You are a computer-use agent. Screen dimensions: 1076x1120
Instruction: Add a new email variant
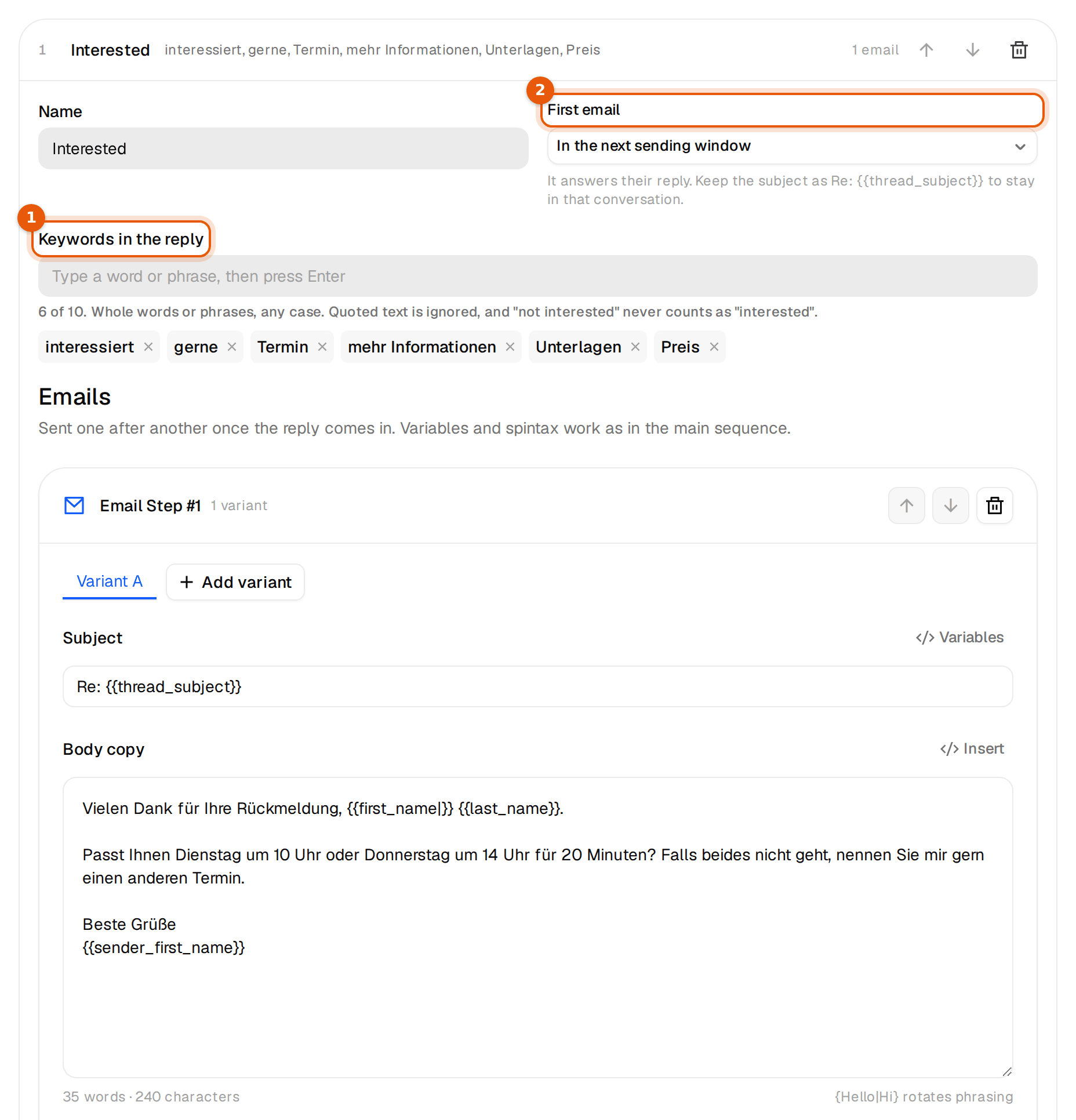coord(235,582)
